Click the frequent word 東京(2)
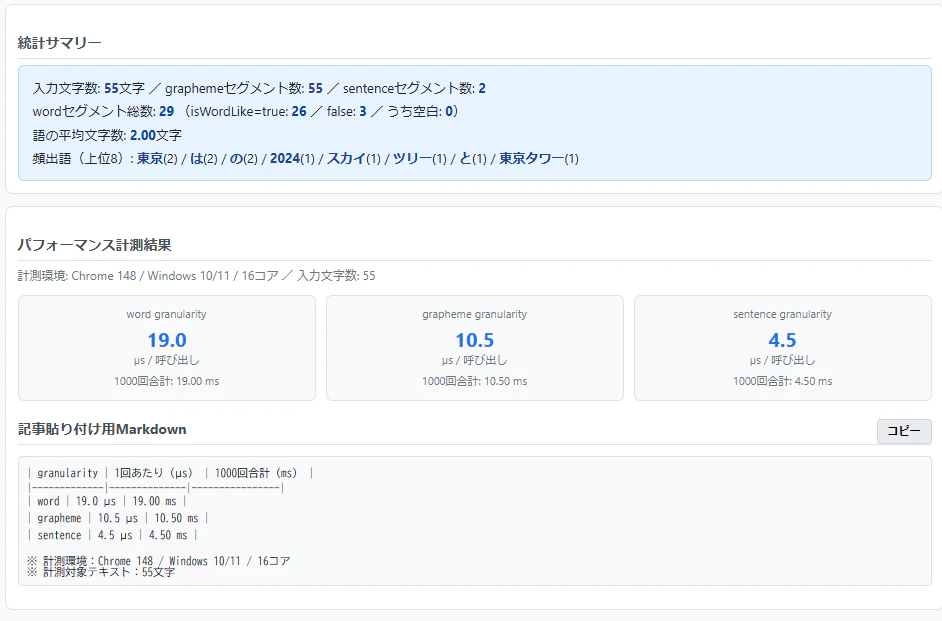Screen dimensions: 942x621 coord(157,159)
